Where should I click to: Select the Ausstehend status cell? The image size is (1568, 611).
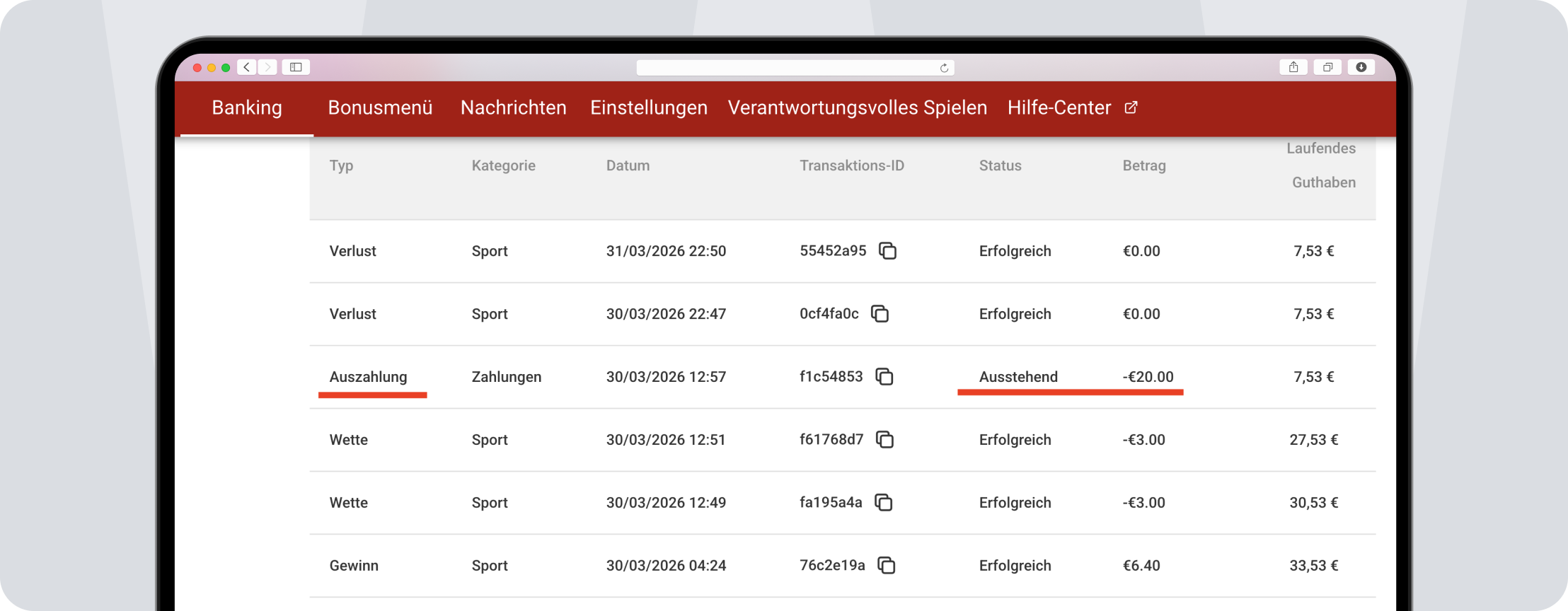1018,377
